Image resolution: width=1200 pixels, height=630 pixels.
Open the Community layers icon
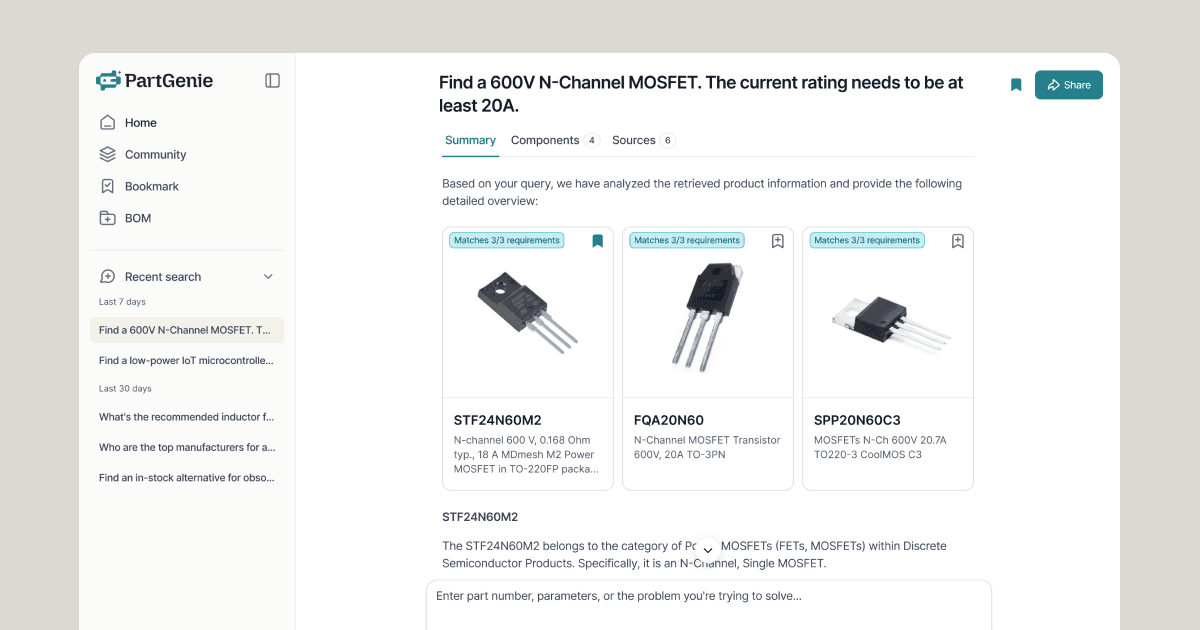click(108, 155)
